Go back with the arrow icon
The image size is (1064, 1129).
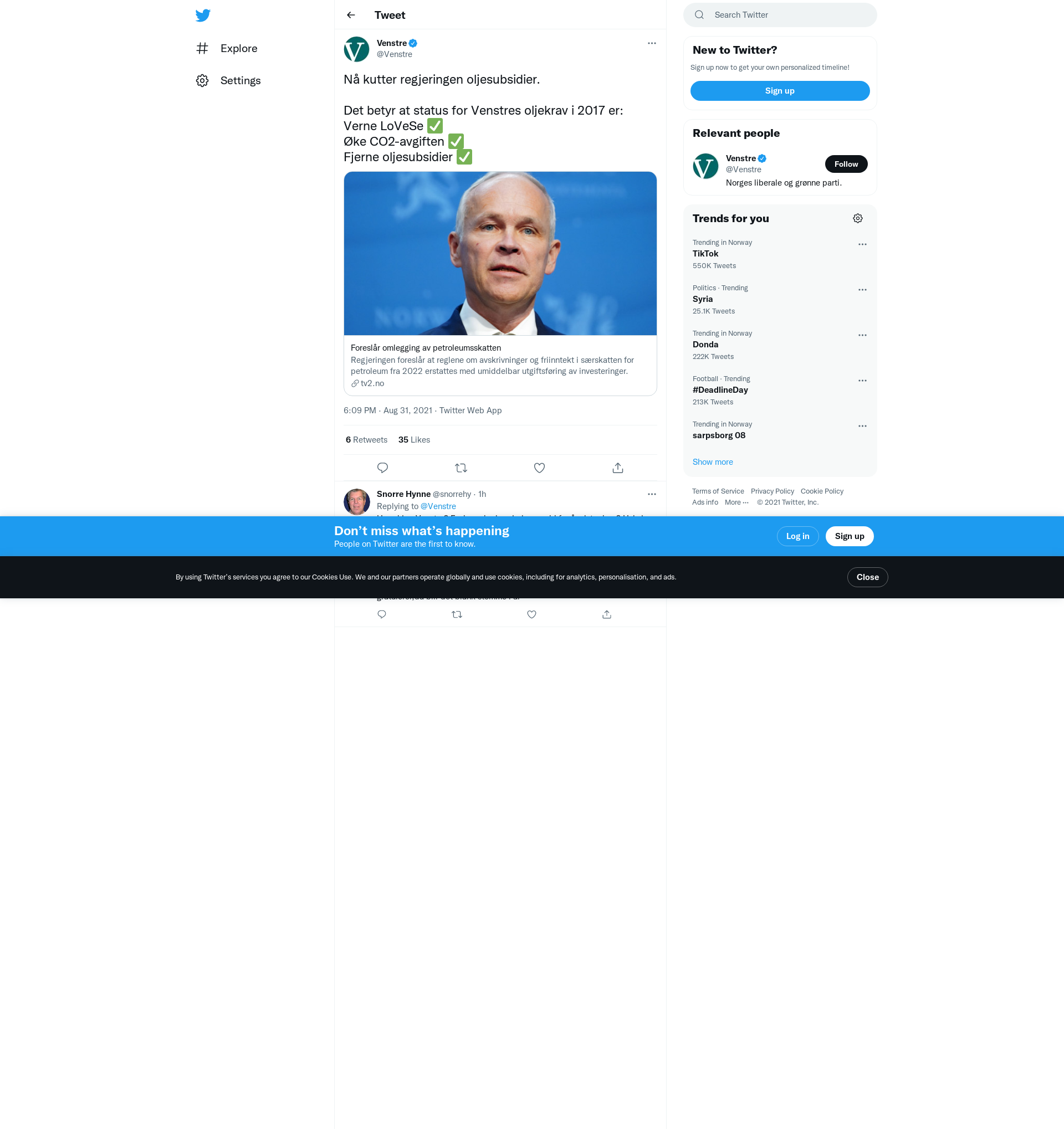(351, 16)
